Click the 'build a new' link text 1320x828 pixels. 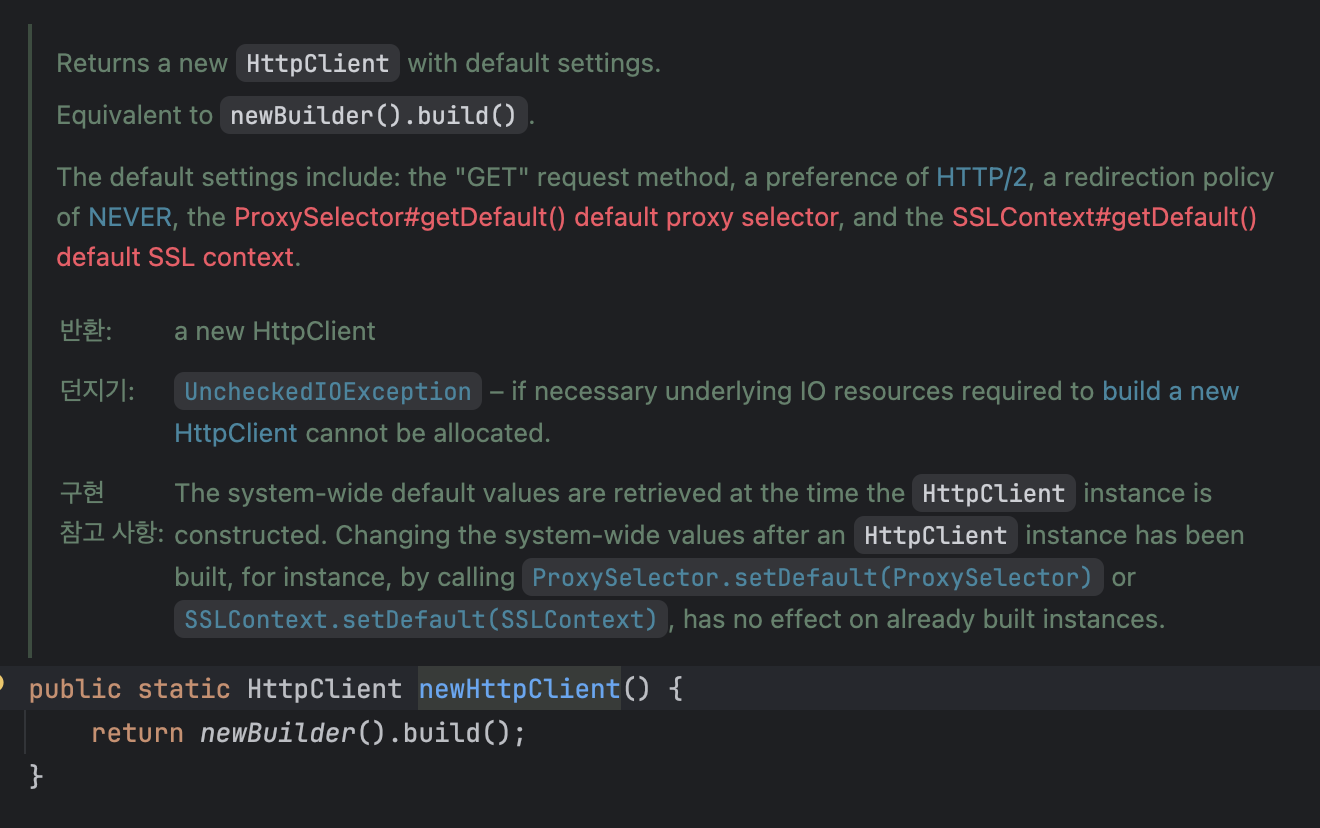(x=1170, y=391)
